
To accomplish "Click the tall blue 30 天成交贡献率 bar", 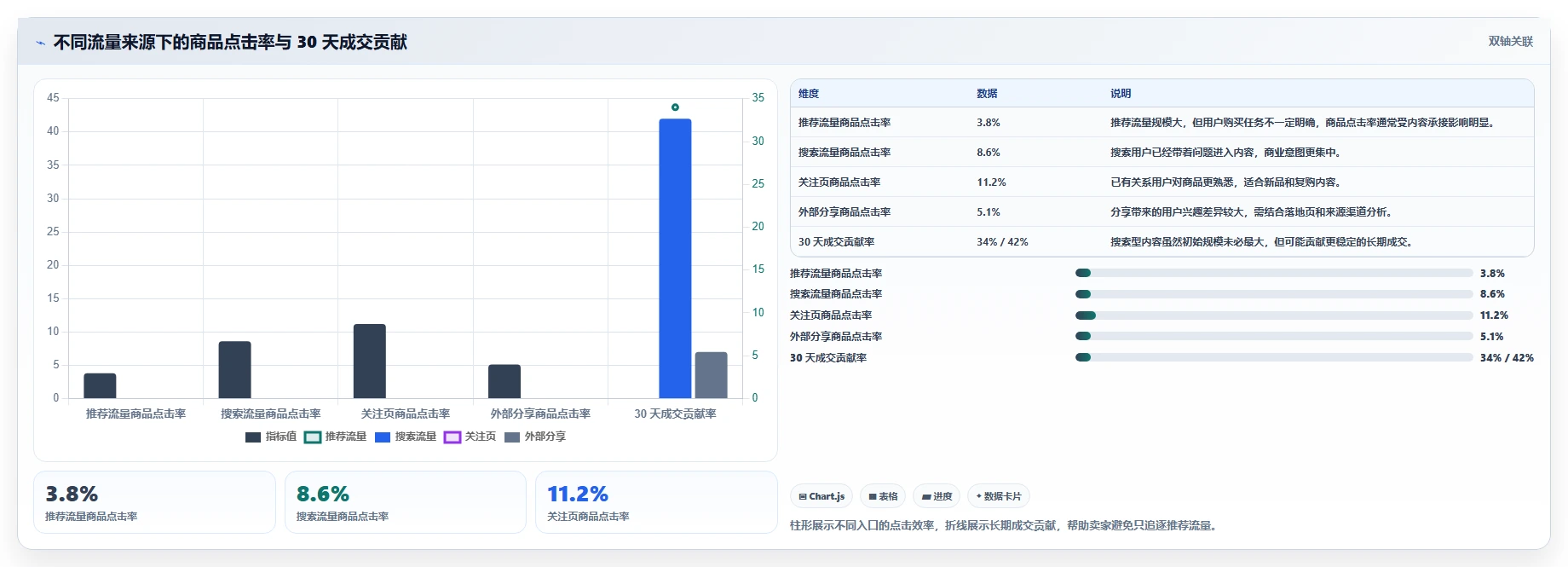I will pos(675,258).
